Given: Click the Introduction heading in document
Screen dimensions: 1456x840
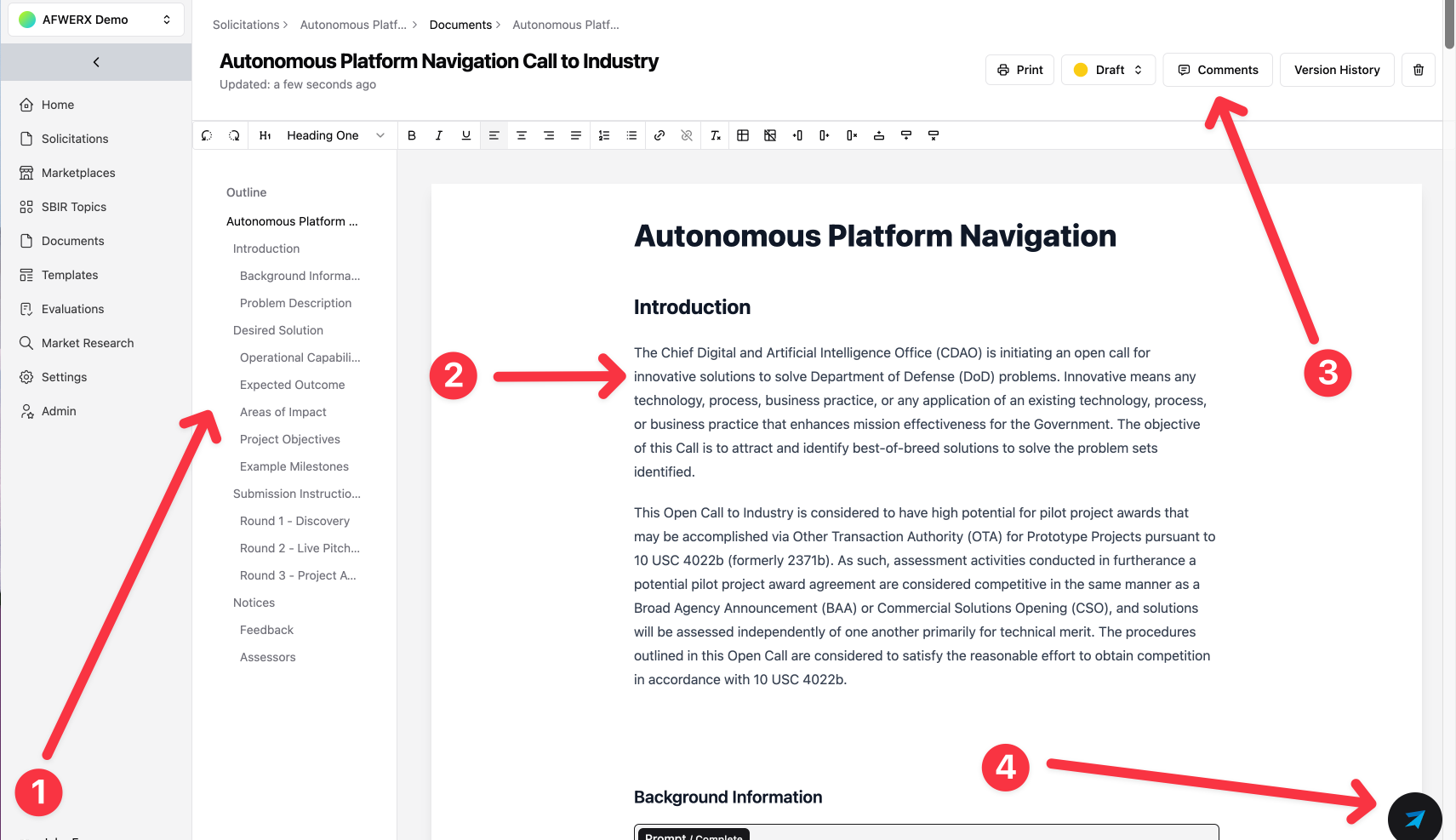Looking at the screenshot, I should pyautogui.click(x=692, y=307).
